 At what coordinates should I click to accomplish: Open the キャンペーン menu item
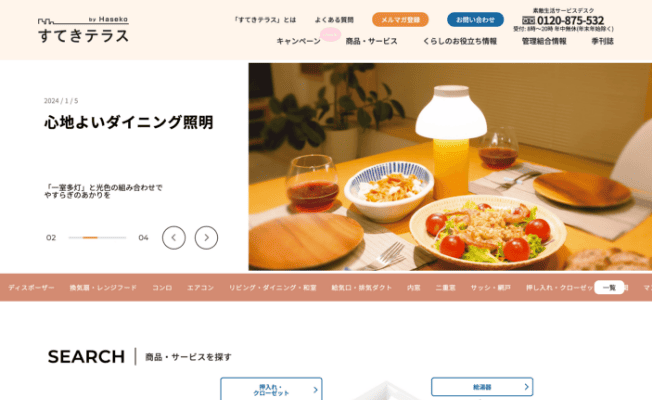(x=299, y=41)
